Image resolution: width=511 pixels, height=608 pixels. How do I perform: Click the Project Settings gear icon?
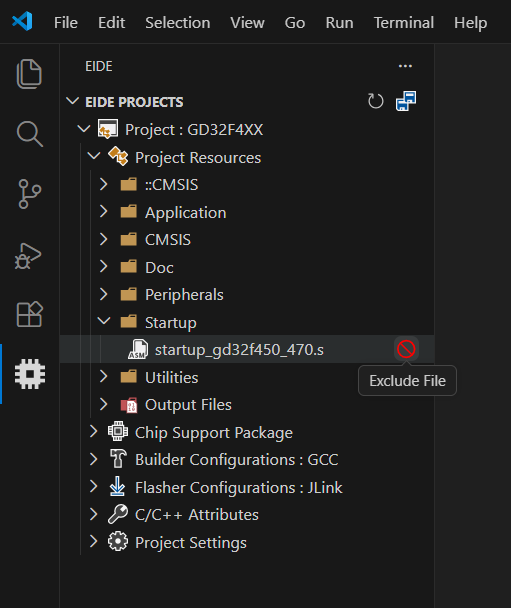coord(118,541)
